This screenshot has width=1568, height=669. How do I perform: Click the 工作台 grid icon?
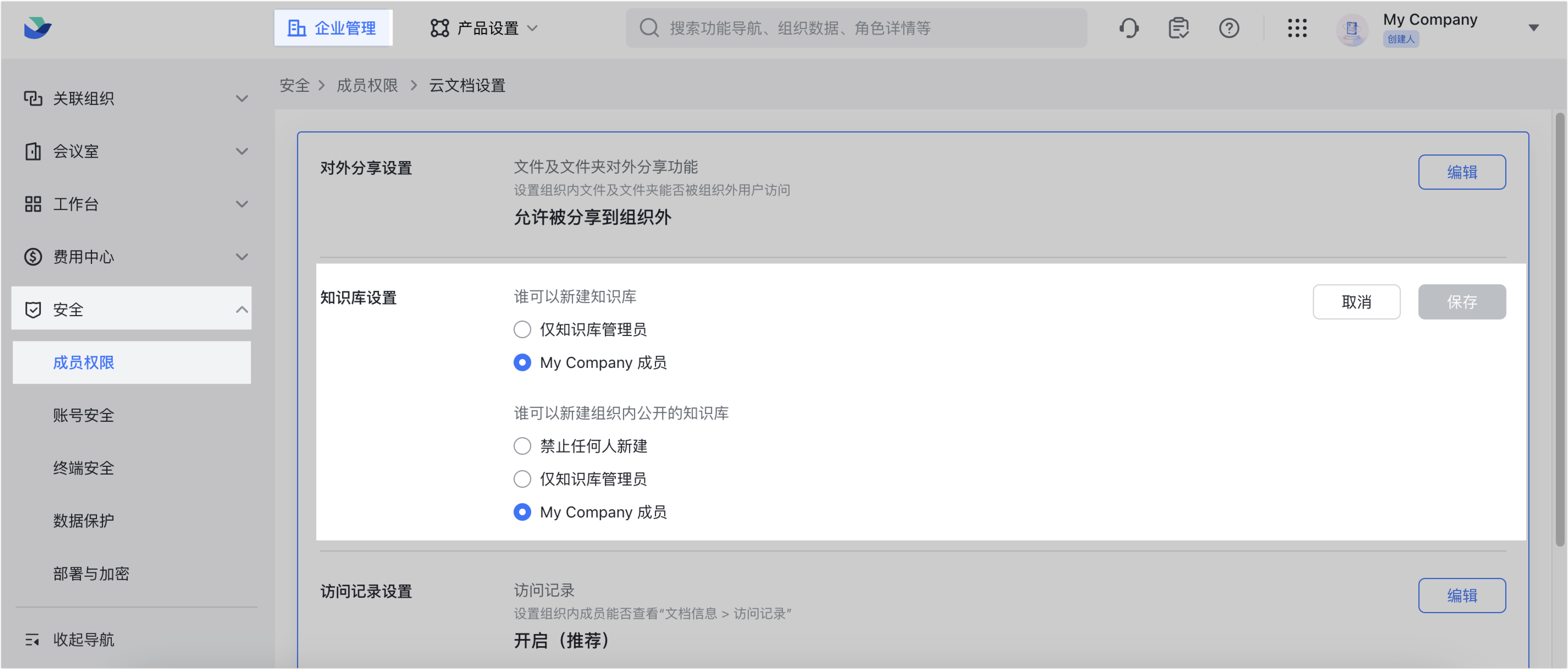click(33, 204)
